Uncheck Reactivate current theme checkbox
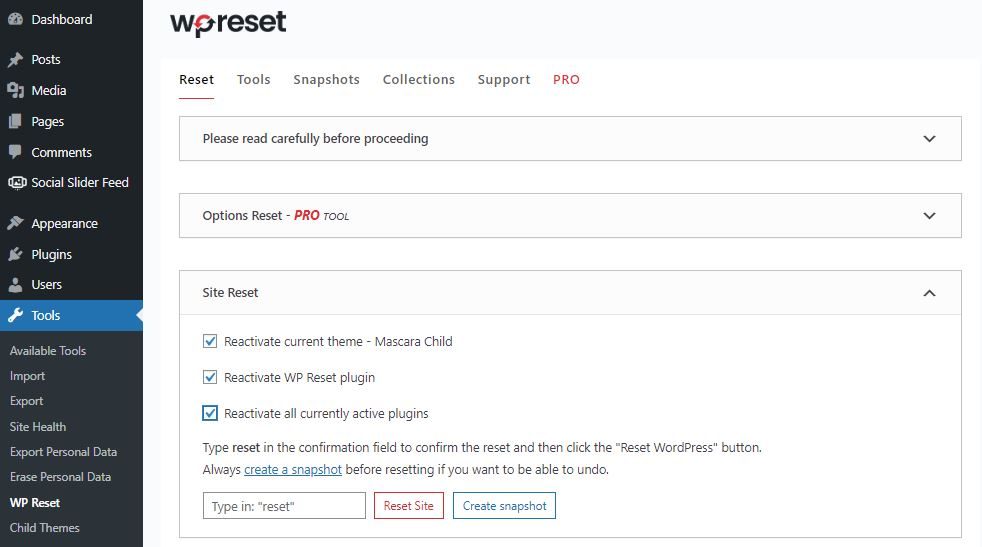 (x=210, y=342)
